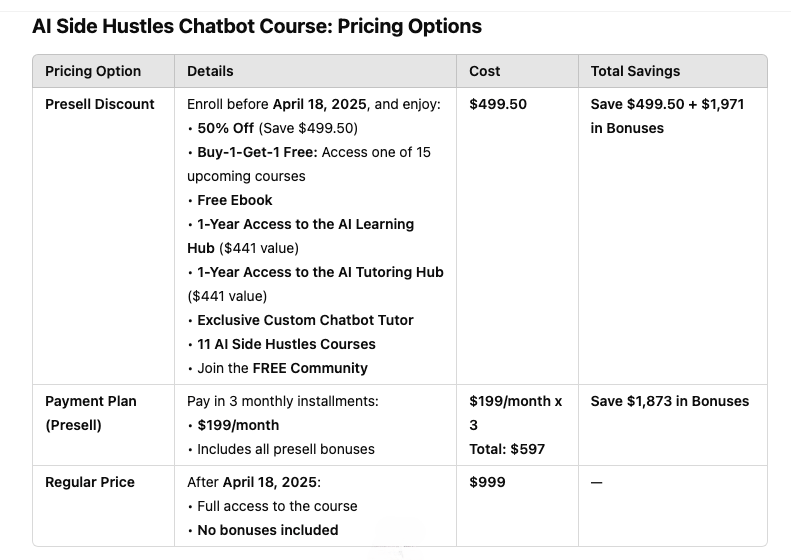
Task: Click the 'Save $499.50 + $1,971' savings text
Action: [667, 104]
